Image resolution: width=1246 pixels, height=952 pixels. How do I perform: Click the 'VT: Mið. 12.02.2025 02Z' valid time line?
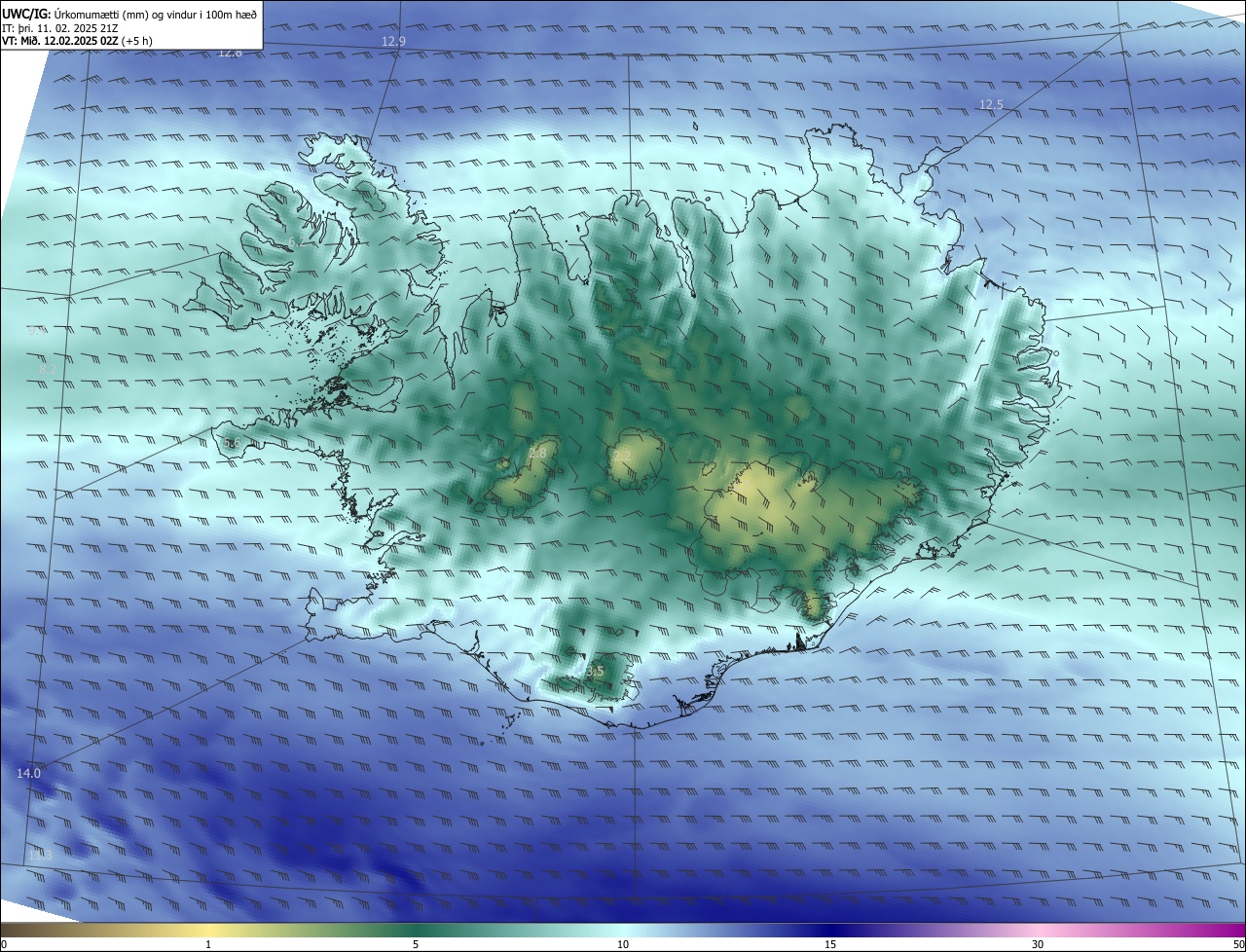[77, 41]
